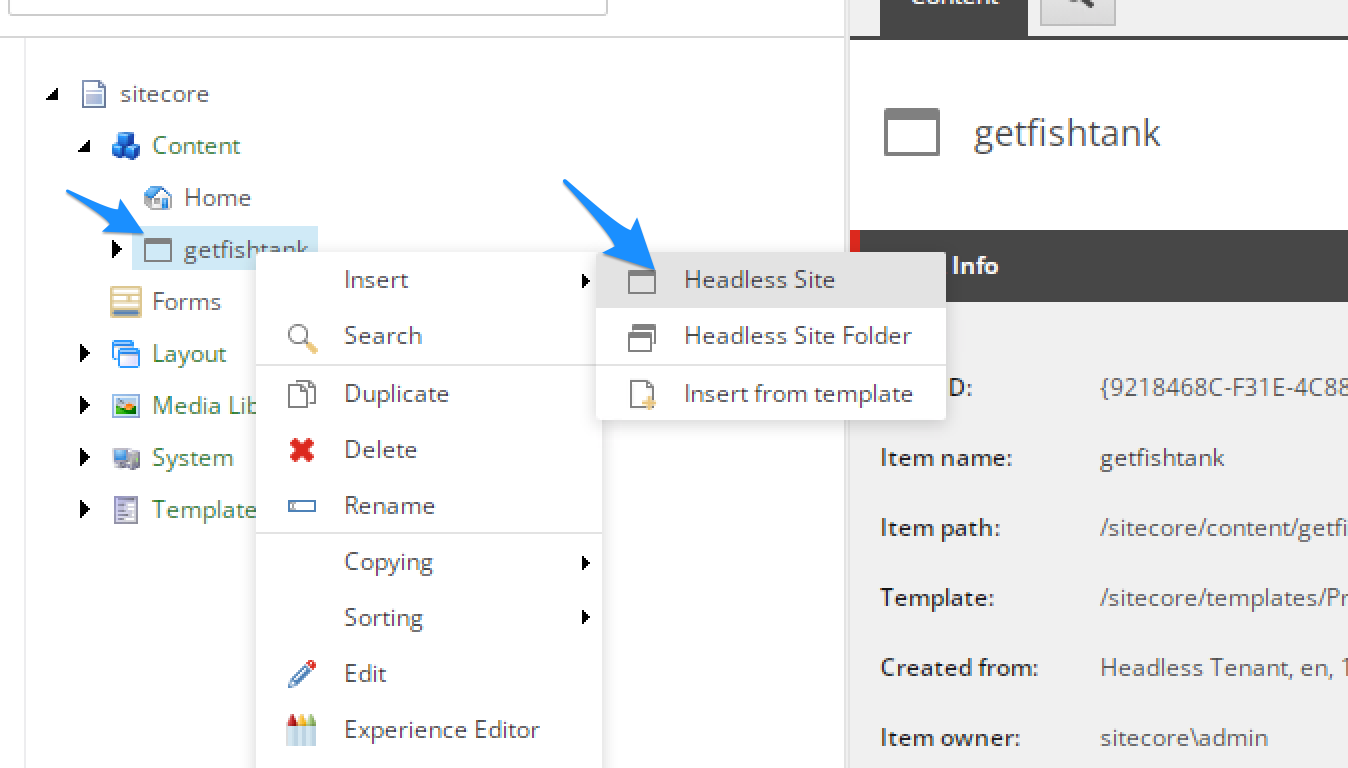Expand the getfishtank tree node
Viewport: 1348px width, 768px height.
pyautogui.click(x=117, y=250)
